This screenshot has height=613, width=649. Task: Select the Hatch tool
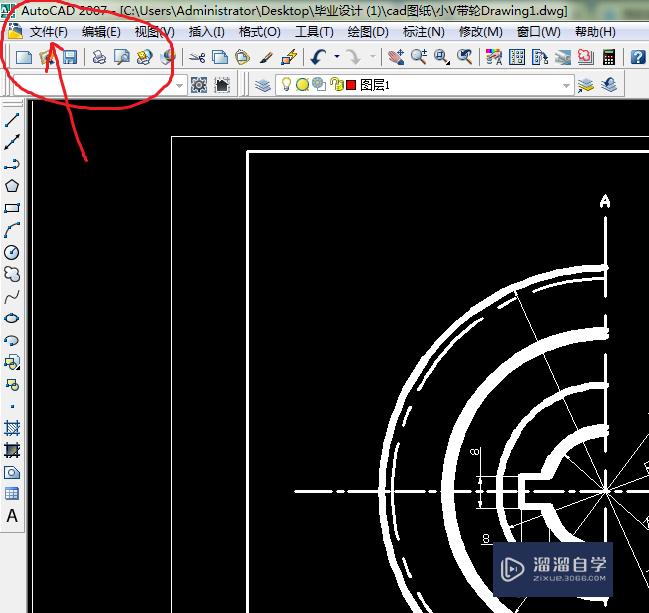point(12,428)
